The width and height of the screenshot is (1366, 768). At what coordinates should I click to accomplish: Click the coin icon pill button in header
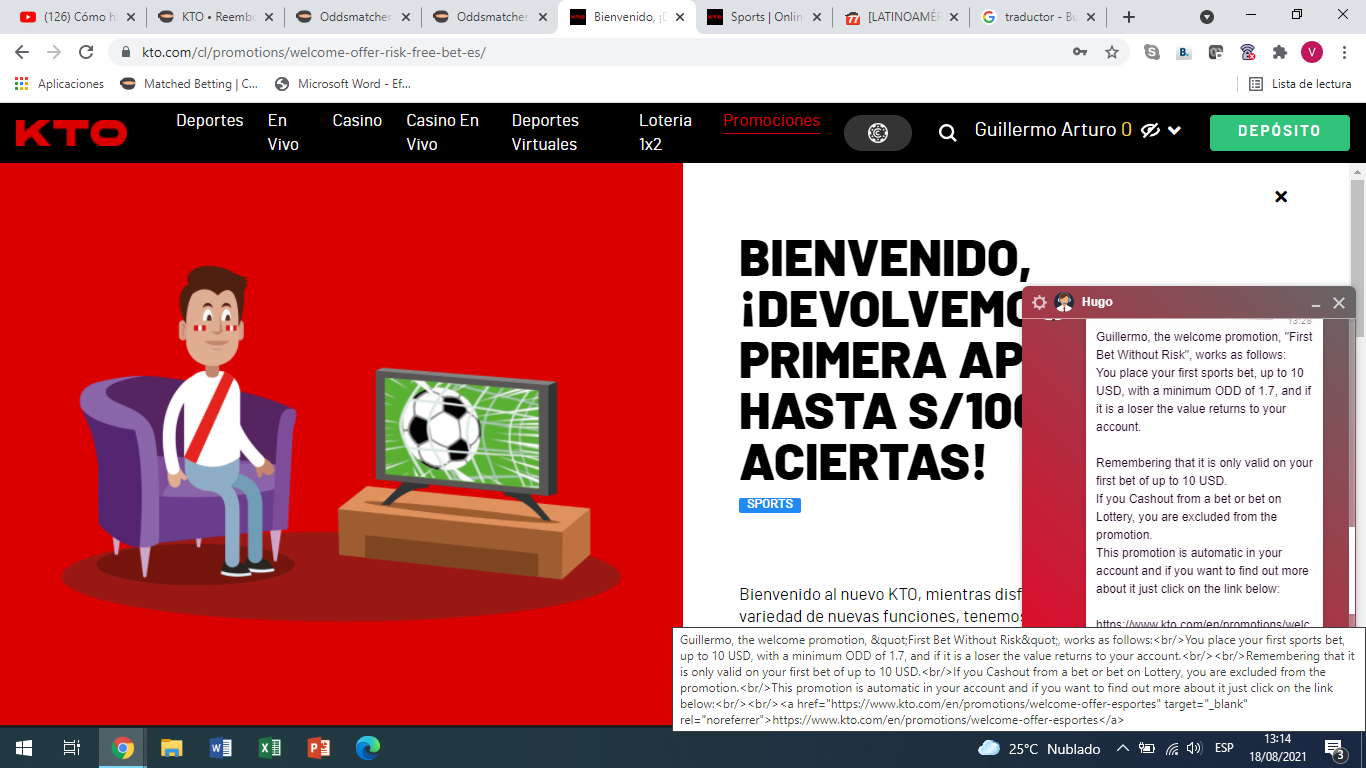point(878,133)
